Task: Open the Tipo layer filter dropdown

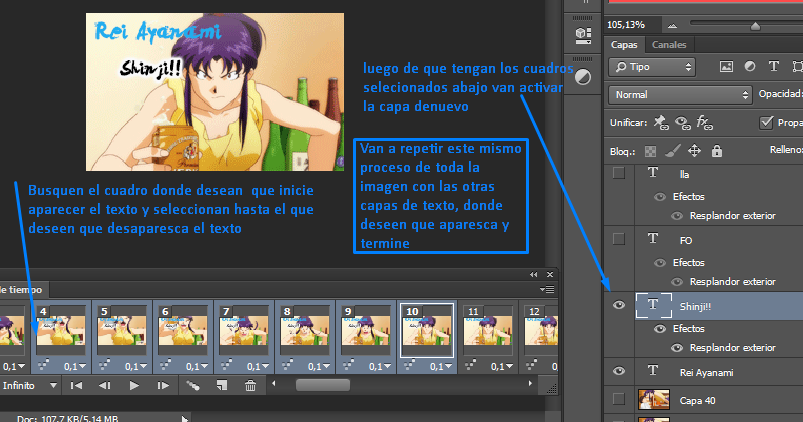Action: click(652, 67)
